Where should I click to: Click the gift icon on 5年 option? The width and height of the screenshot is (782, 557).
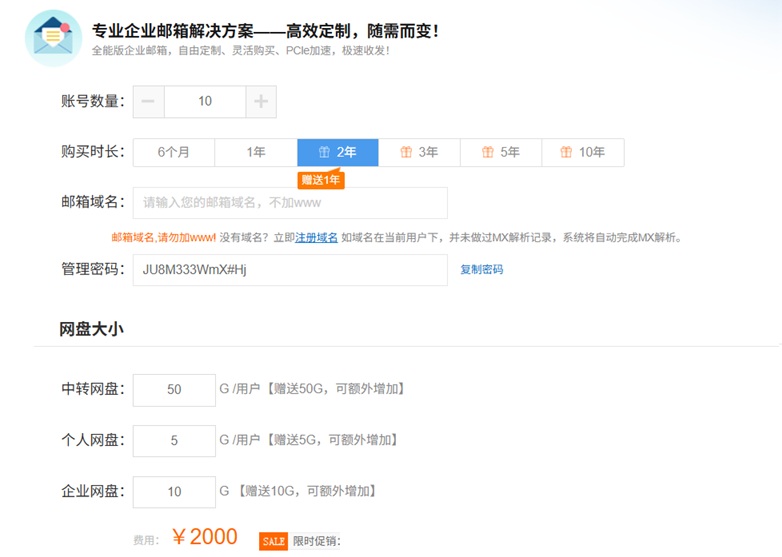488,152
